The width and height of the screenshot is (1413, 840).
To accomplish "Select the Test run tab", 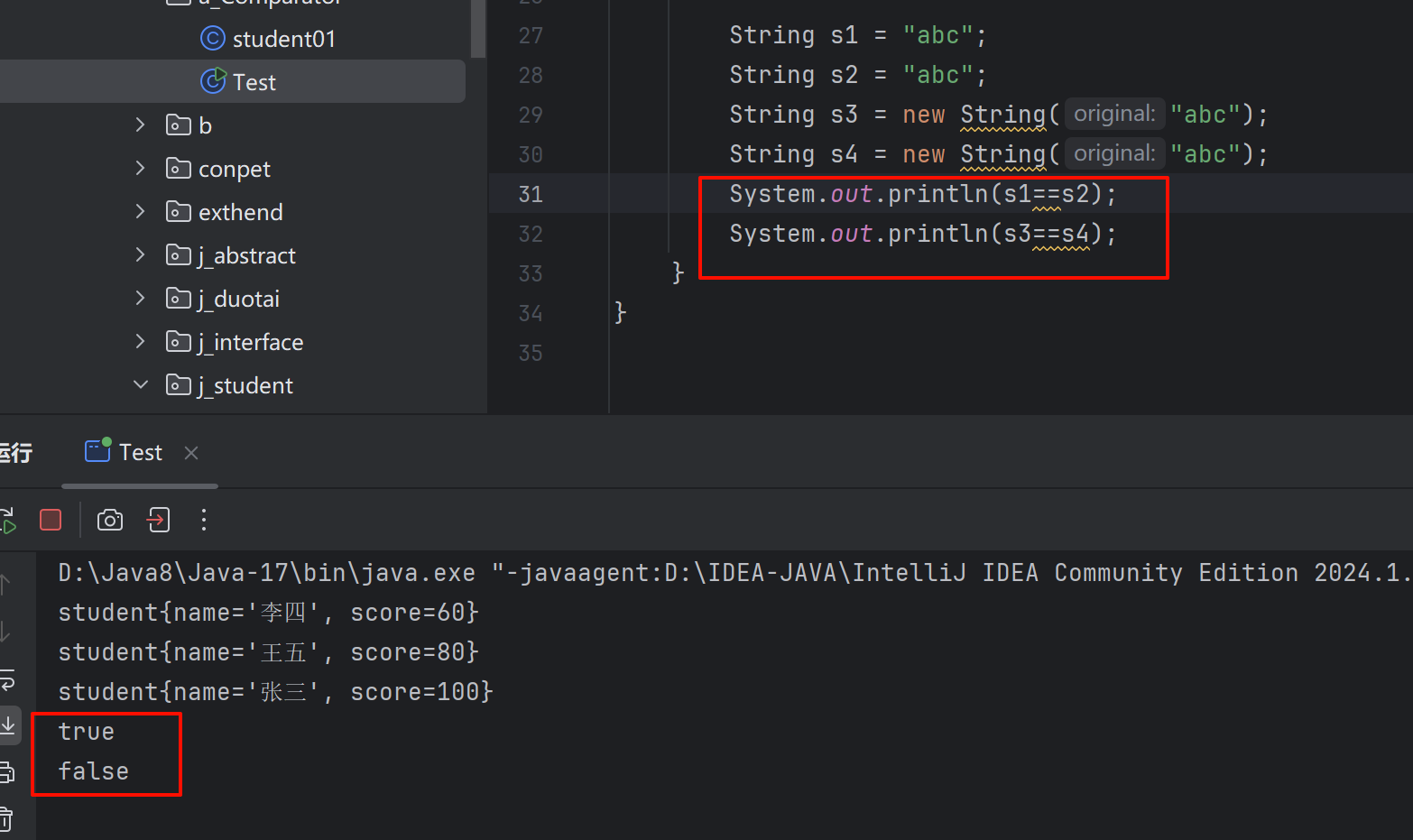I will click(x=140, y=453).
